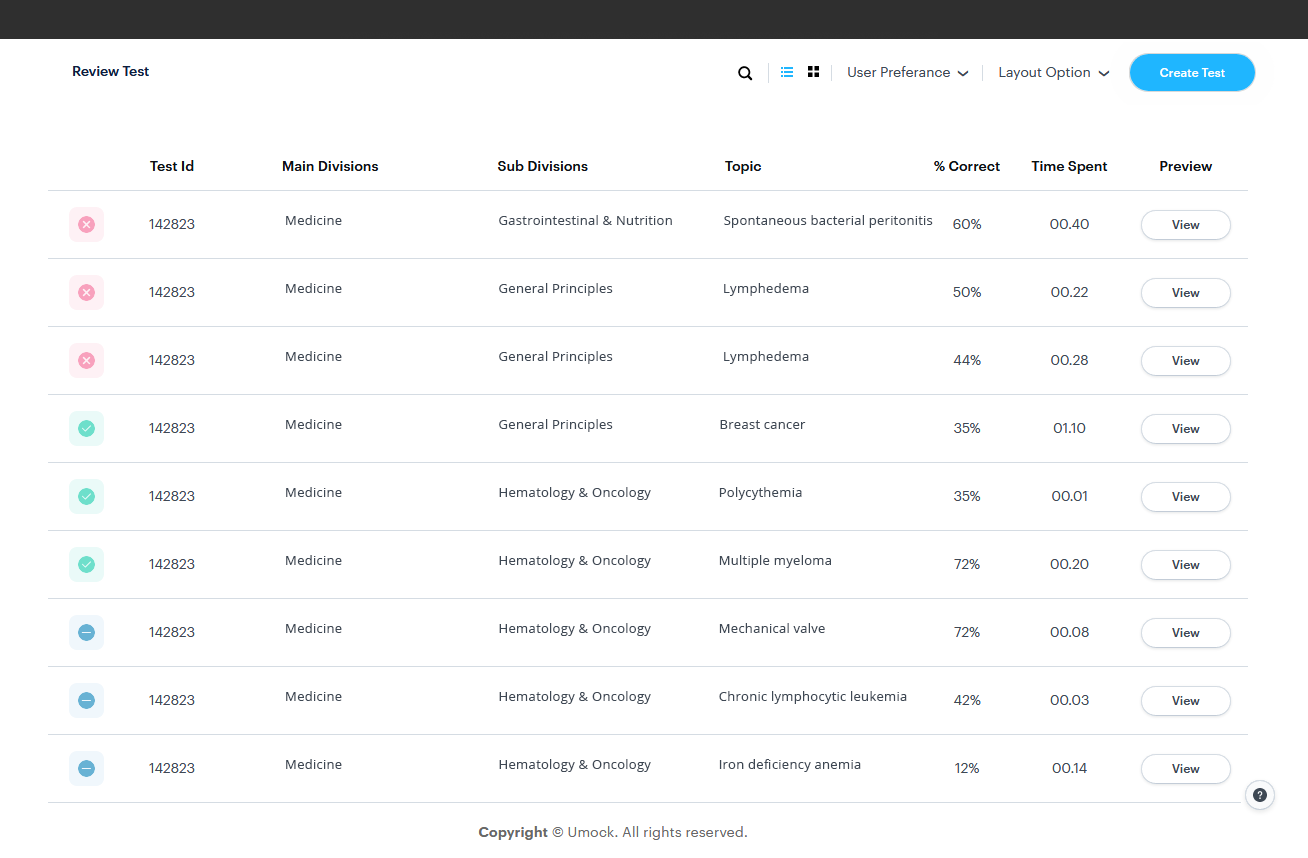Screen dimensions: 1308x858
Task: Open the Layout Option dropdown
Action: pyautogui.click(x=1054, y=73)
